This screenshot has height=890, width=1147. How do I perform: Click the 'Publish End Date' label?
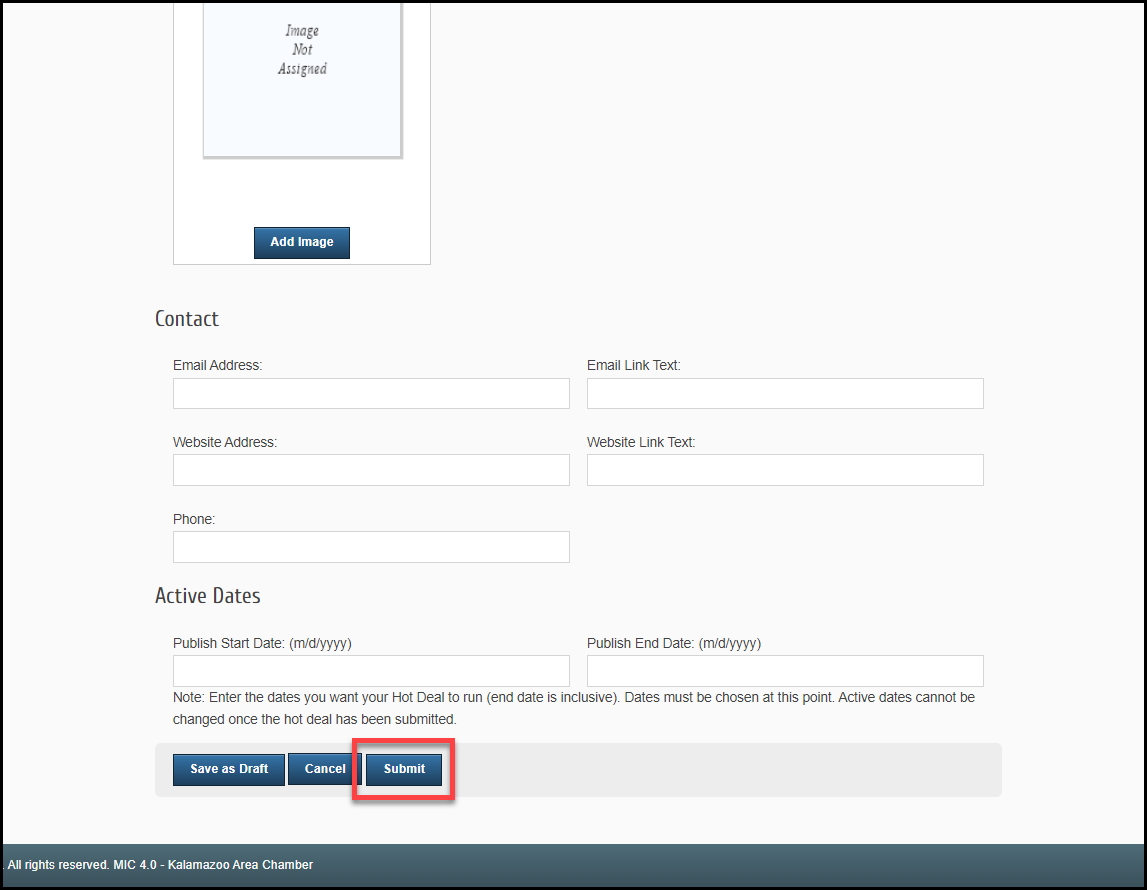tap(674, 643)
